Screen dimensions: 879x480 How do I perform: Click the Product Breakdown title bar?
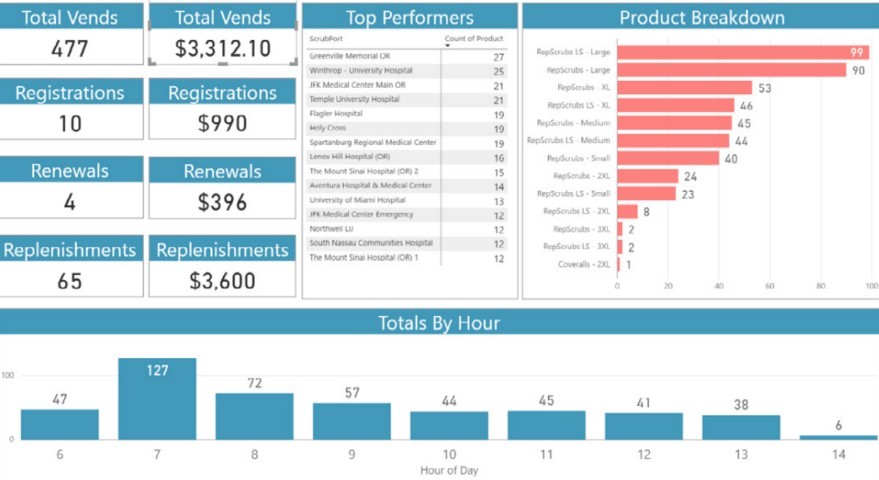(x=701, y=17)
